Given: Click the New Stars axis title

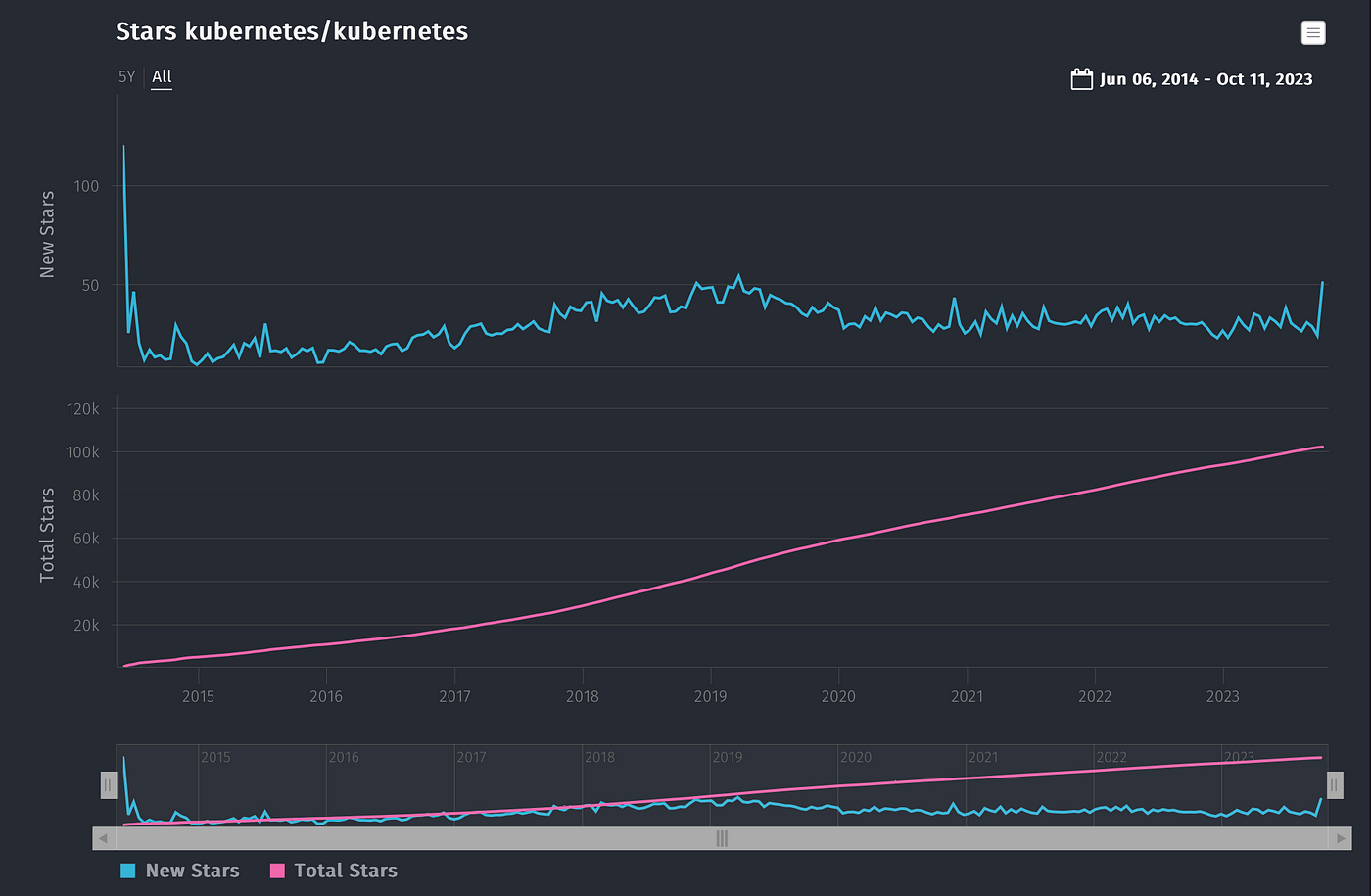Looking at the screenshot, I should pyautogui.click(x=47, y=234).
